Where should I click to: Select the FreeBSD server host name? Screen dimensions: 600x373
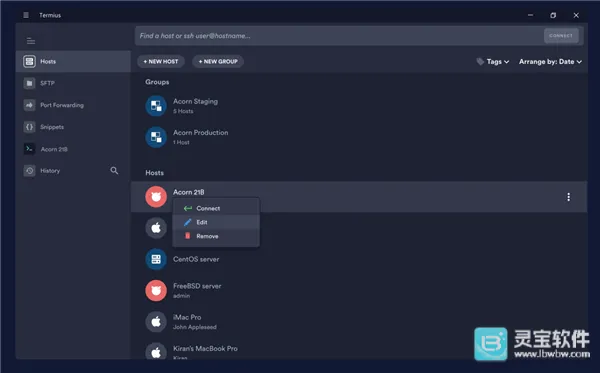tap(197, 286)
